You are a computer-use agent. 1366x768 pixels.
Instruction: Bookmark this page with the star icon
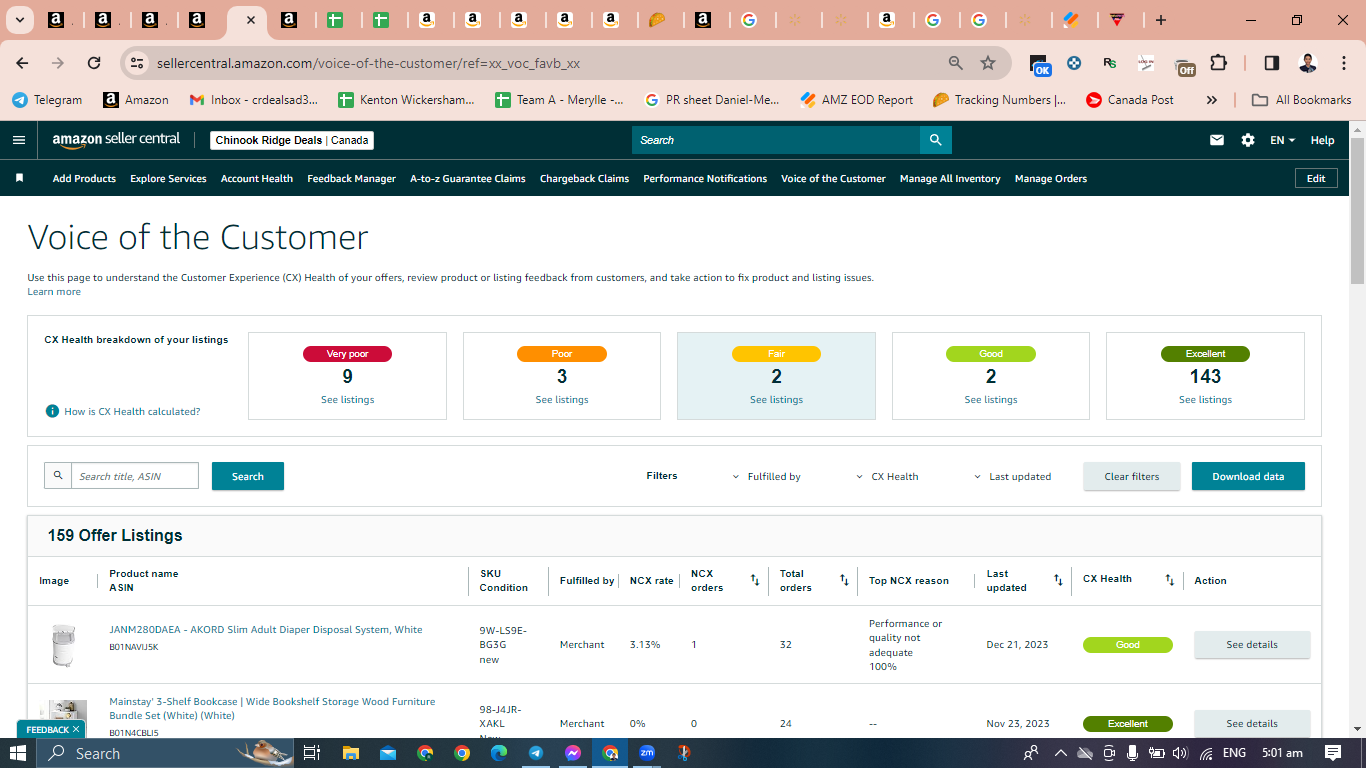pyautogui.click(x=988, y=63)
